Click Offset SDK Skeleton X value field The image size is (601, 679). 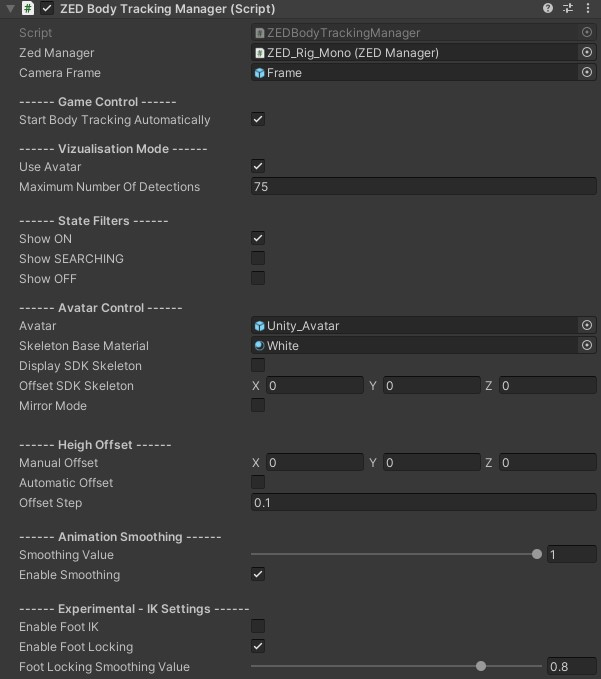tap(315, 385)
